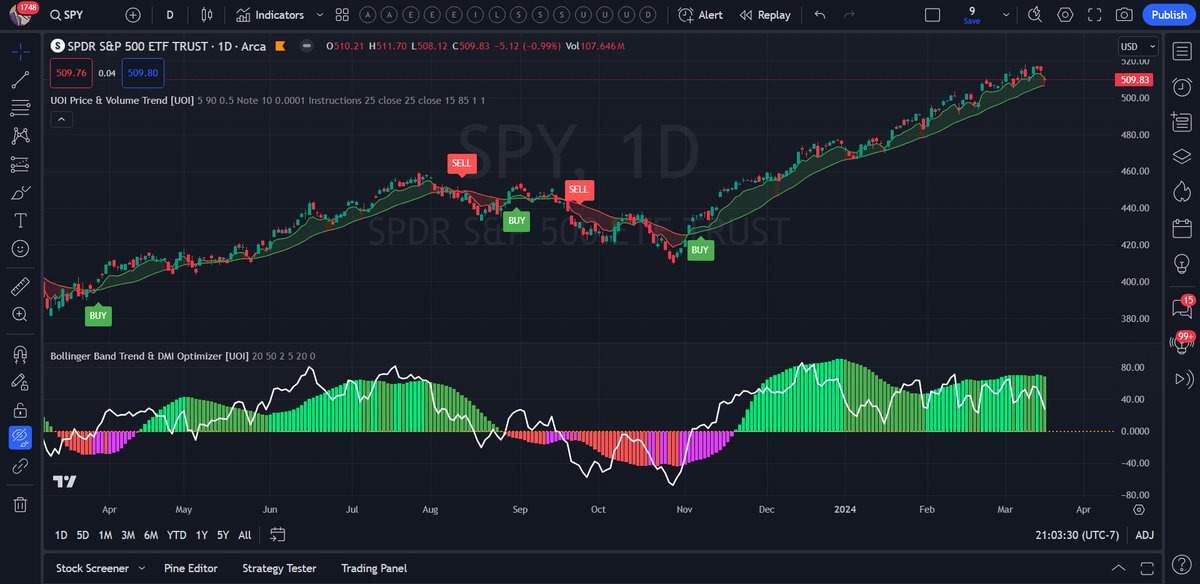Undo the last chart action
This screenshot has height=584, width=1200.
[820, 15]
